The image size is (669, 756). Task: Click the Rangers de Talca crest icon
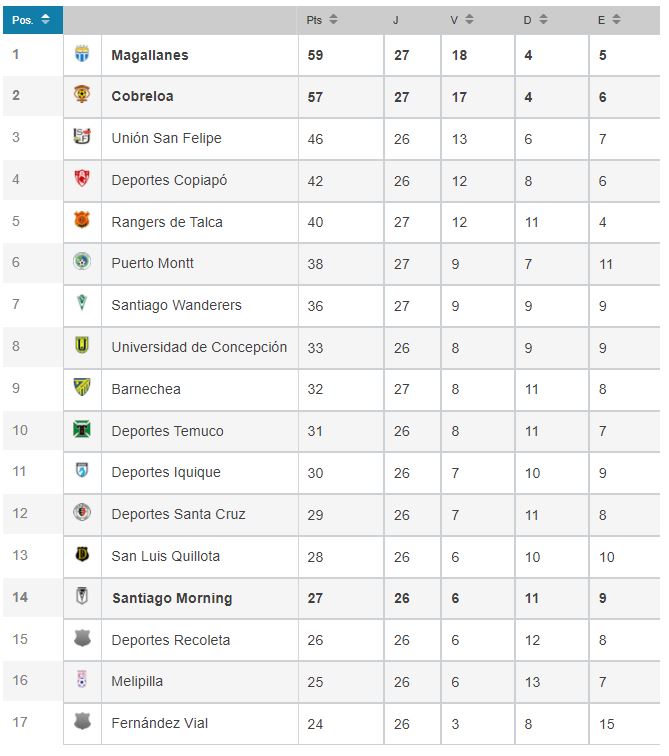(82, 220)
